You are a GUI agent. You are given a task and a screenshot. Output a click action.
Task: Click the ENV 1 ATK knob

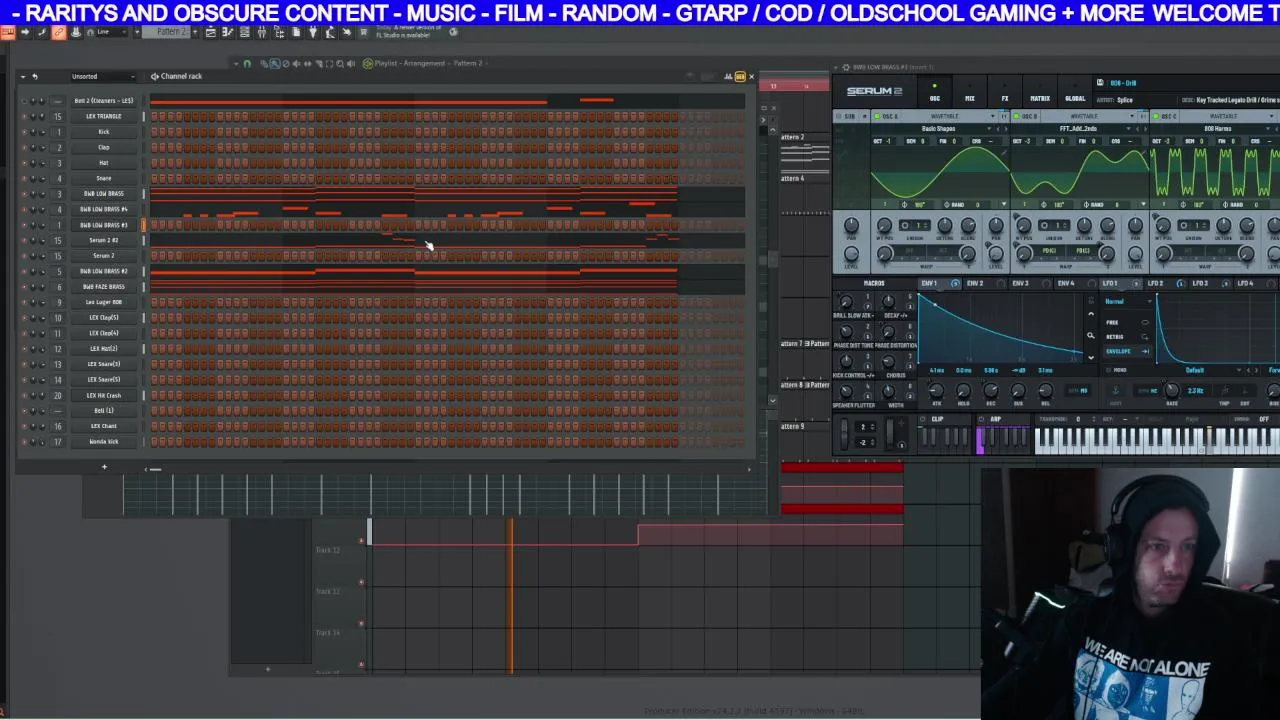click(x=937, y=390)
